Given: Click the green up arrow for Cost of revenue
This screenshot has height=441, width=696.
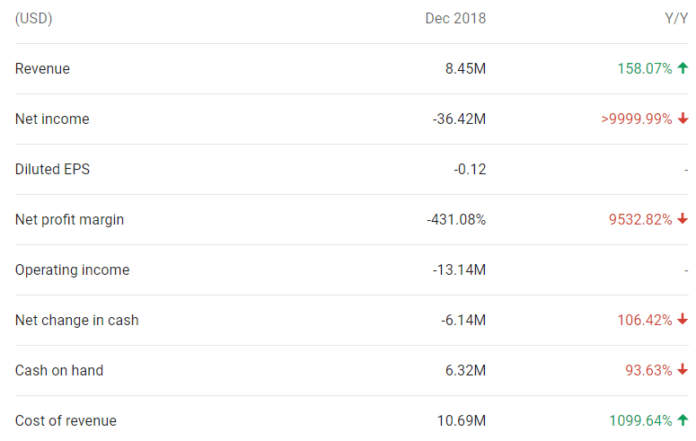Looking at the screenshot, I should [x=683, y=421].
